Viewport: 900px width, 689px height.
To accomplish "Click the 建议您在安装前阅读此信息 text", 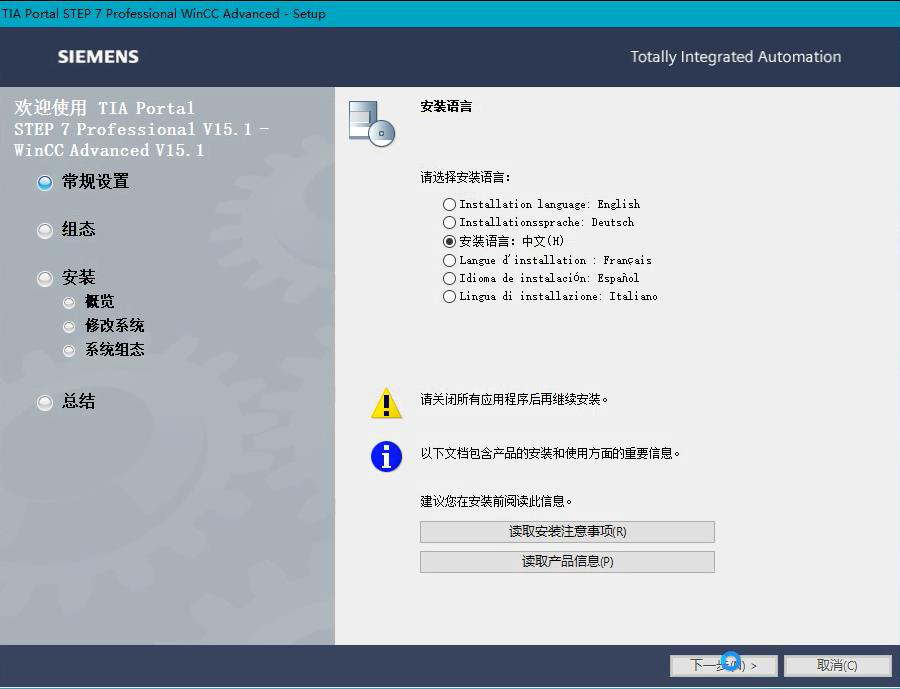I will 496,502.
